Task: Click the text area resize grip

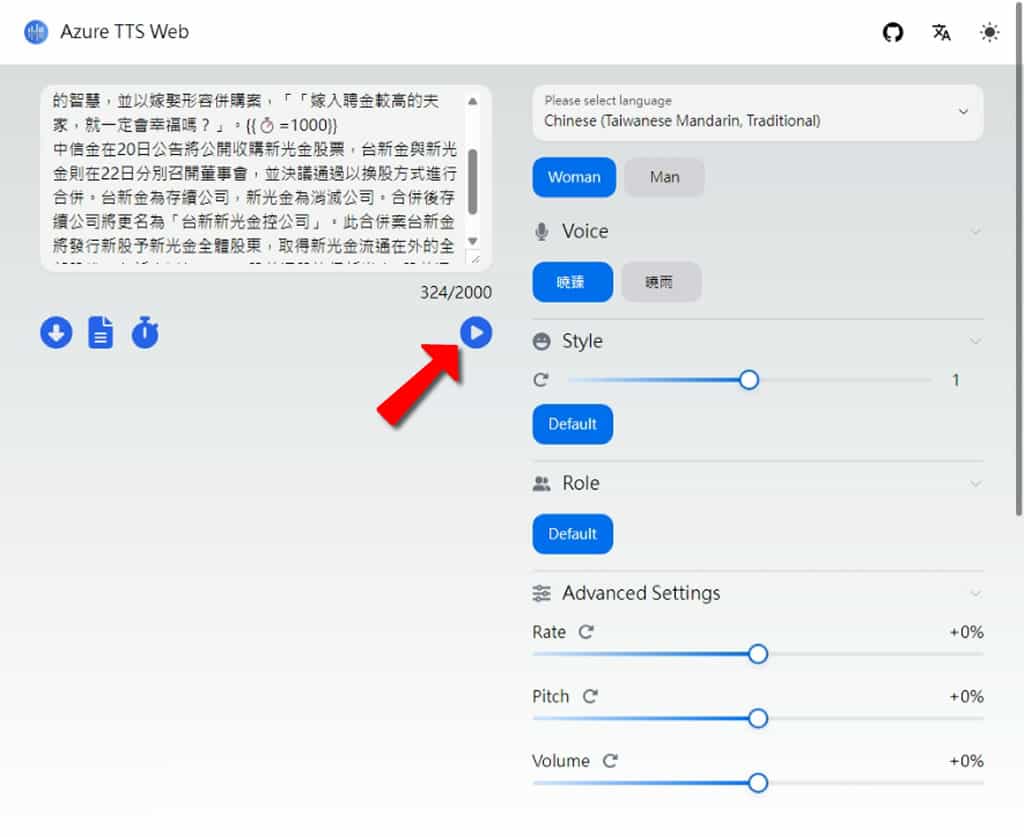Action: [x=474, y=259]
